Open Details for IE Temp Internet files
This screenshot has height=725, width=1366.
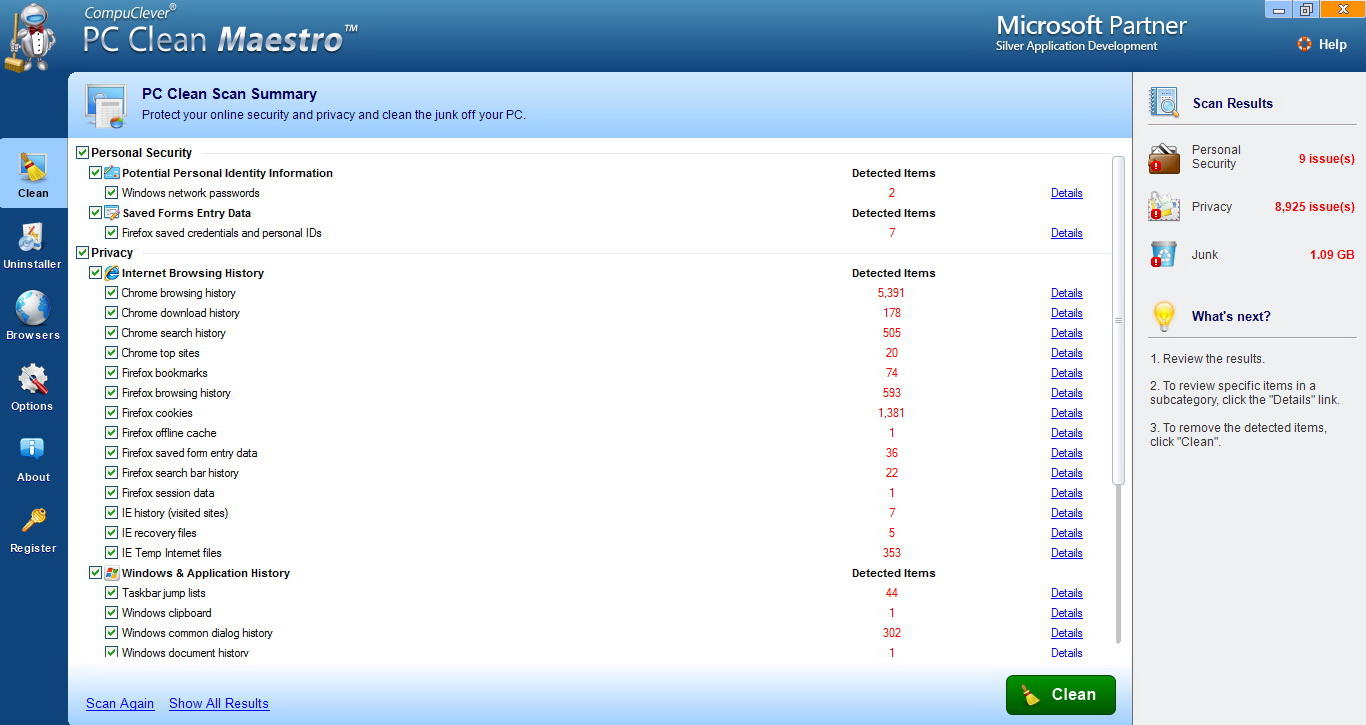click(1066, 553)
